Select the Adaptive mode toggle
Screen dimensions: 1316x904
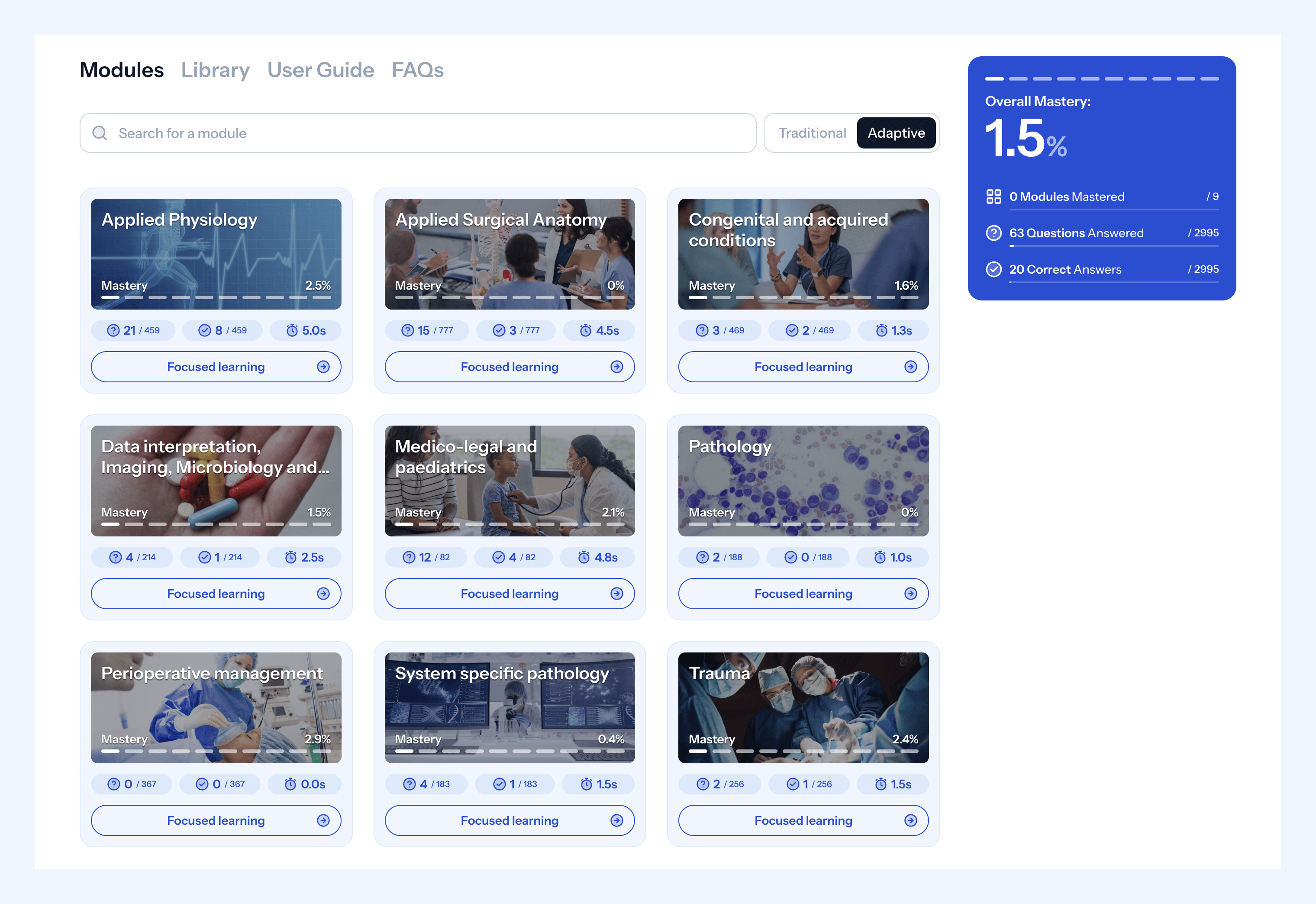coord(896,133)
